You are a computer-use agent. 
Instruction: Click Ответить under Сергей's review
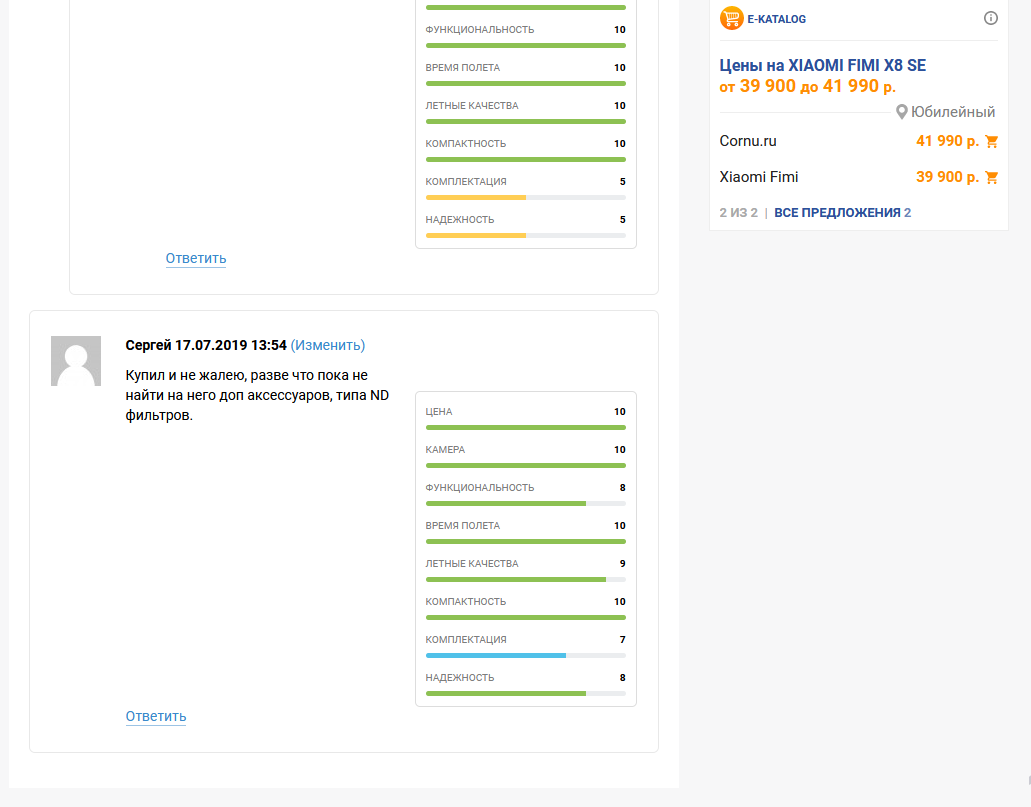(156, 716)
